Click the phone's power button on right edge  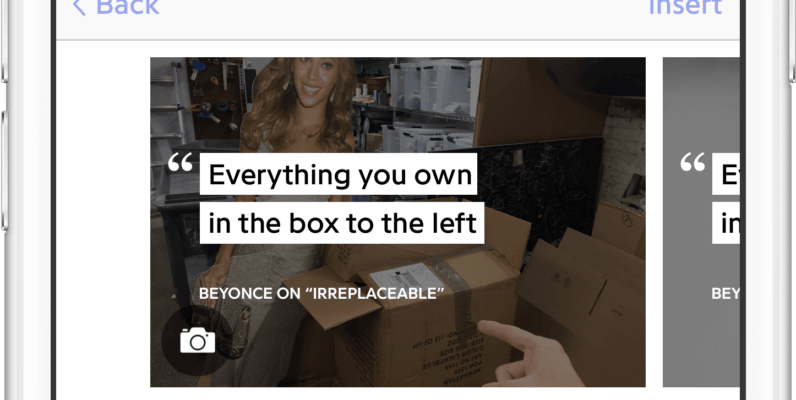click(x=792, y=41)
